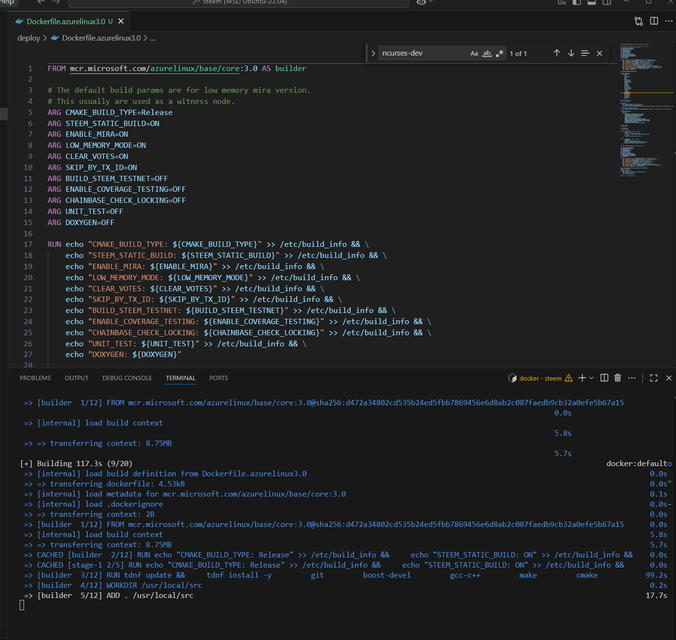This screenshot has width=676, height=640.
Task: Click the deploy breadcrumb folder
Action: point(28,38)
